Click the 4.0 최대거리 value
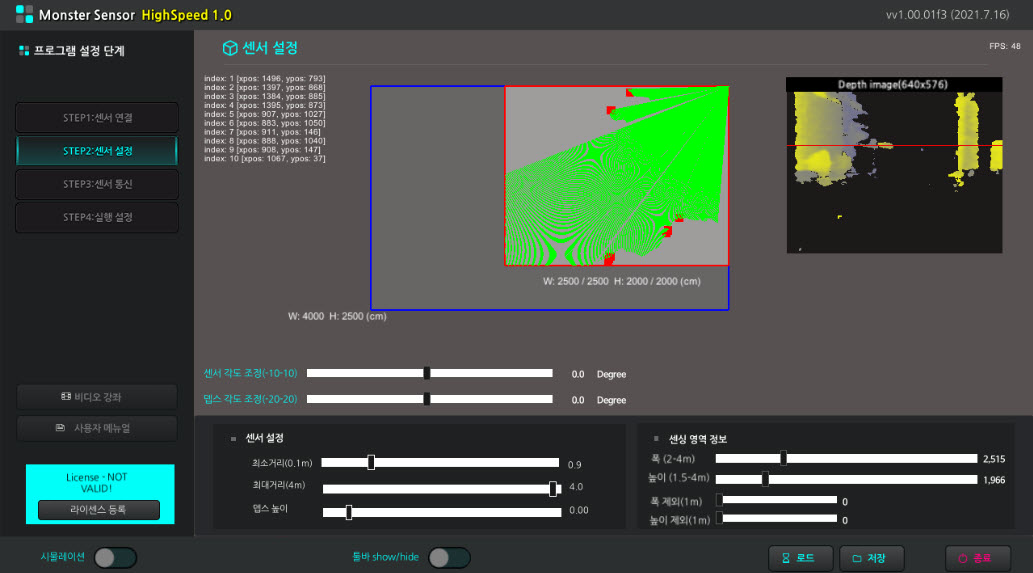This screenshot has height=573, width=1033. [576, 487]
